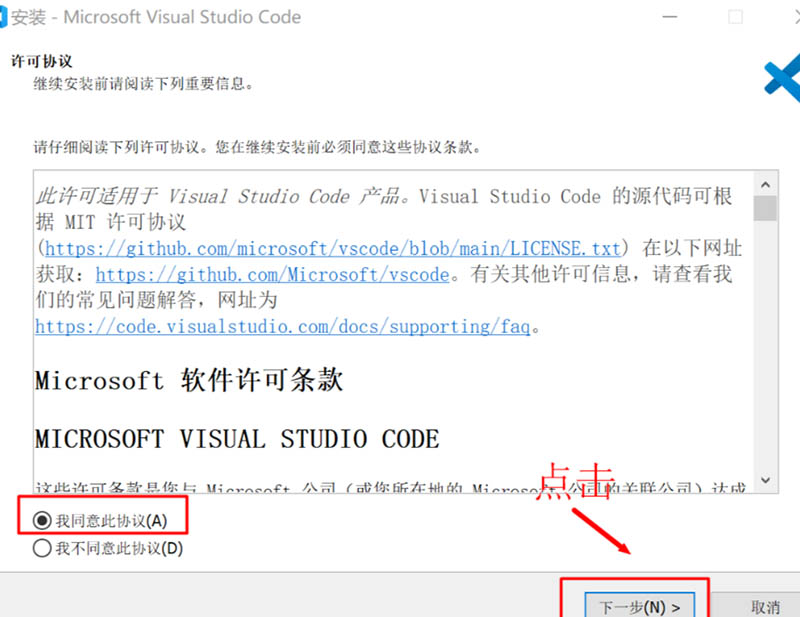Click the scrollbar track below the thumb
The image size is (800, 617).
[766, 350]
